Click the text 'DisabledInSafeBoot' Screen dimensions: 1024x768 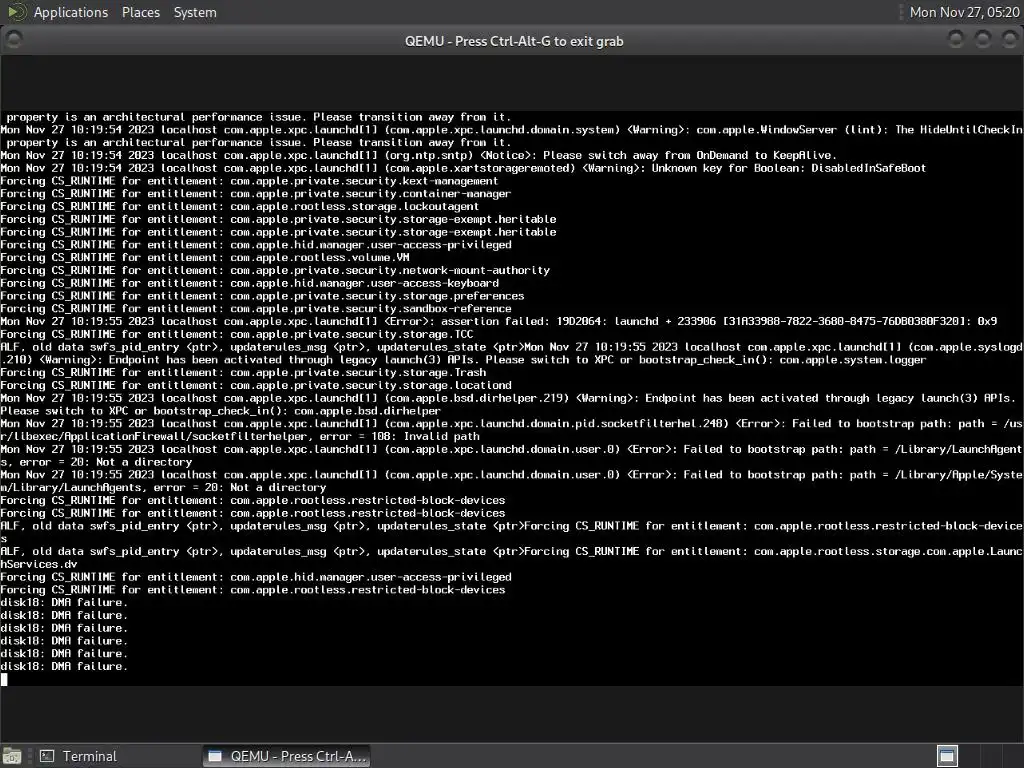869,168
